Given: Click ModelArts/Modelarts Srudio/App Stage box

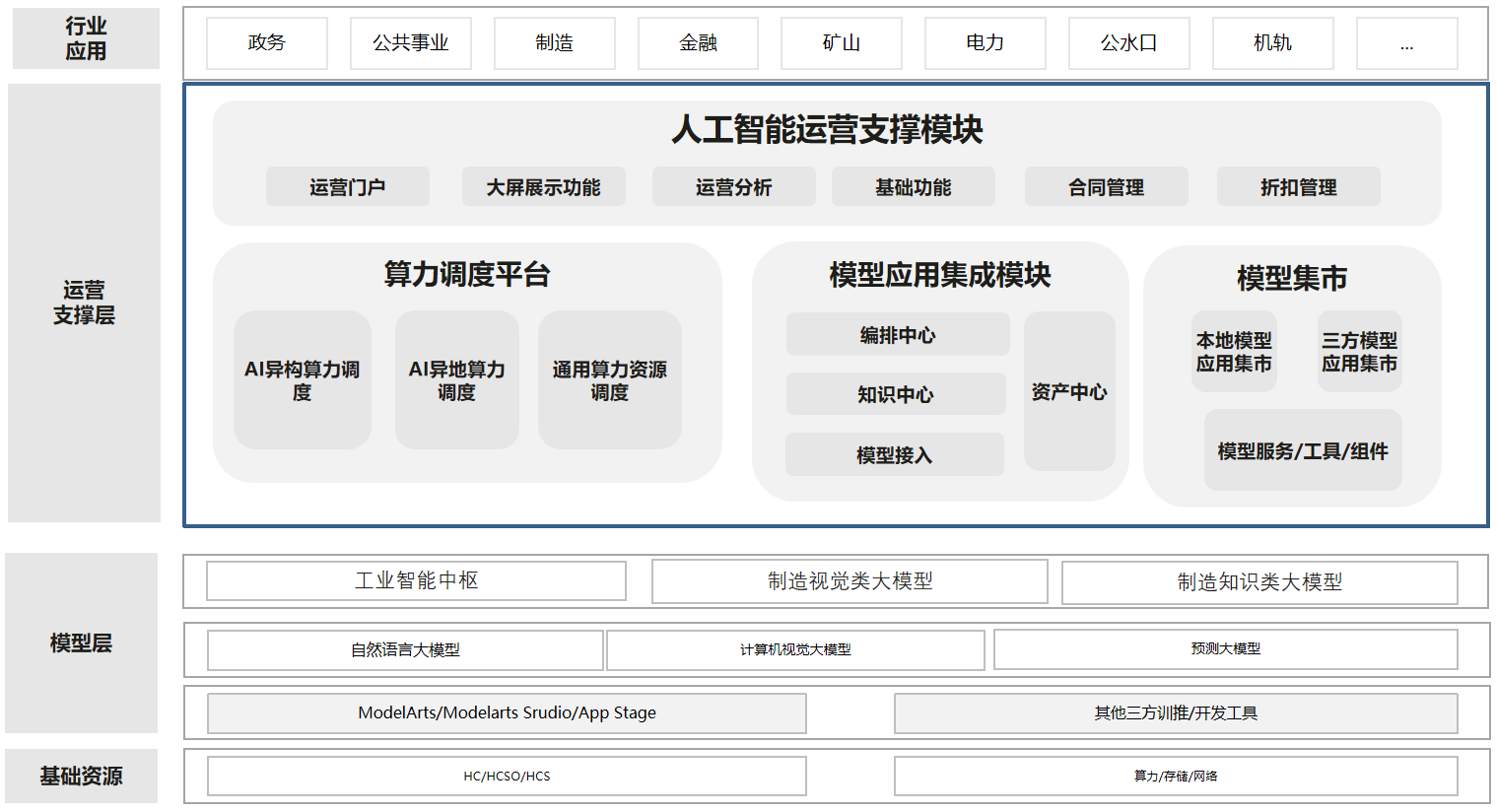Looking at the screenshot, I should pos(507,713).
